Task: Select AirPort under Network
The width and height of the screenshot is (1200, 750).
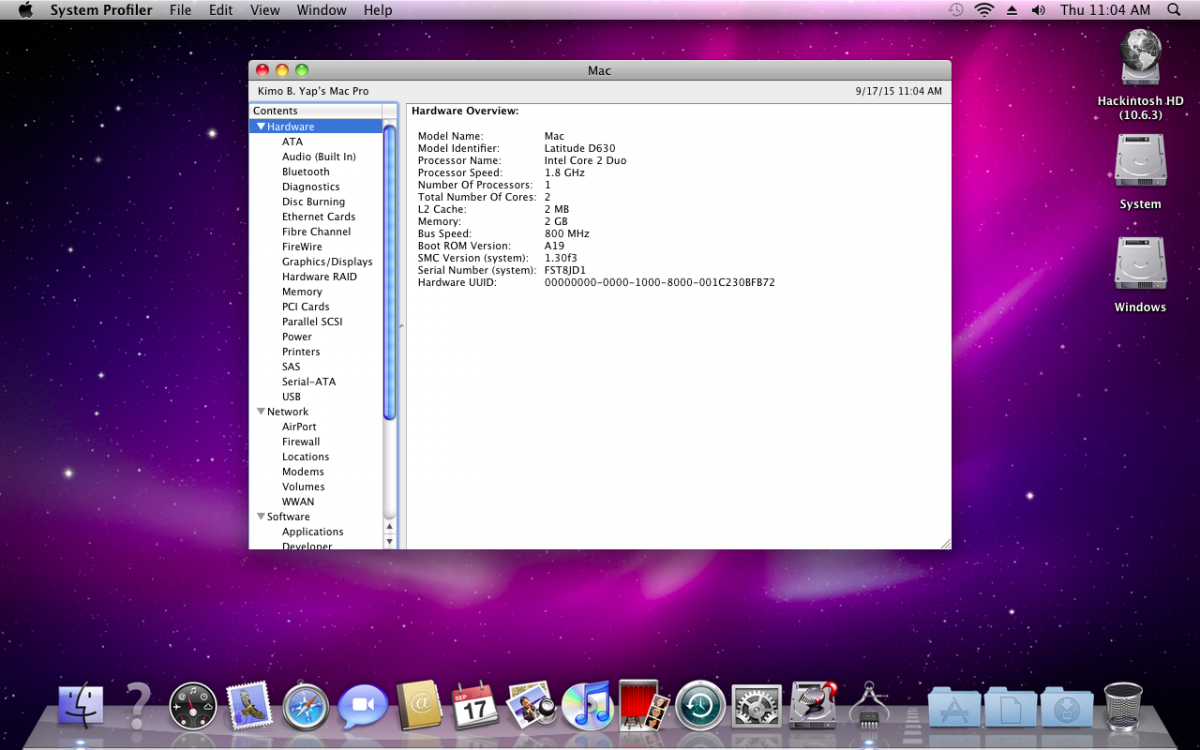Action: tap(299, 427)
